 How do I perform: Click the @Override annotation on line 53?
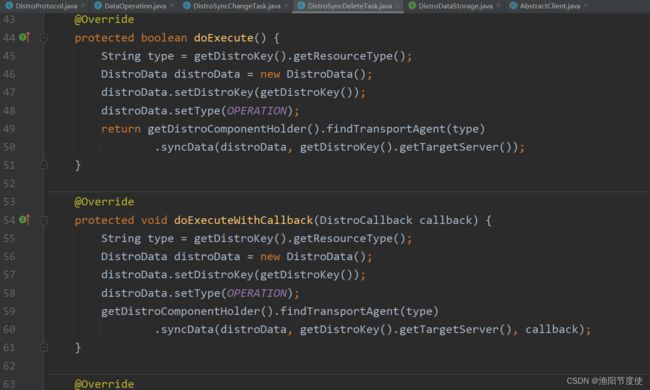tap(104, 202)
